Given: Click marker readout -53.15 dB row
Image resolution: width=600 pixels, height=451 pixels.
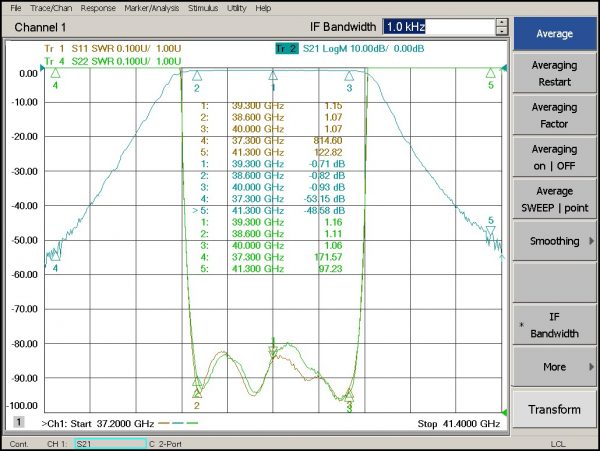Looking at the screenshot, I should (273, 199).
